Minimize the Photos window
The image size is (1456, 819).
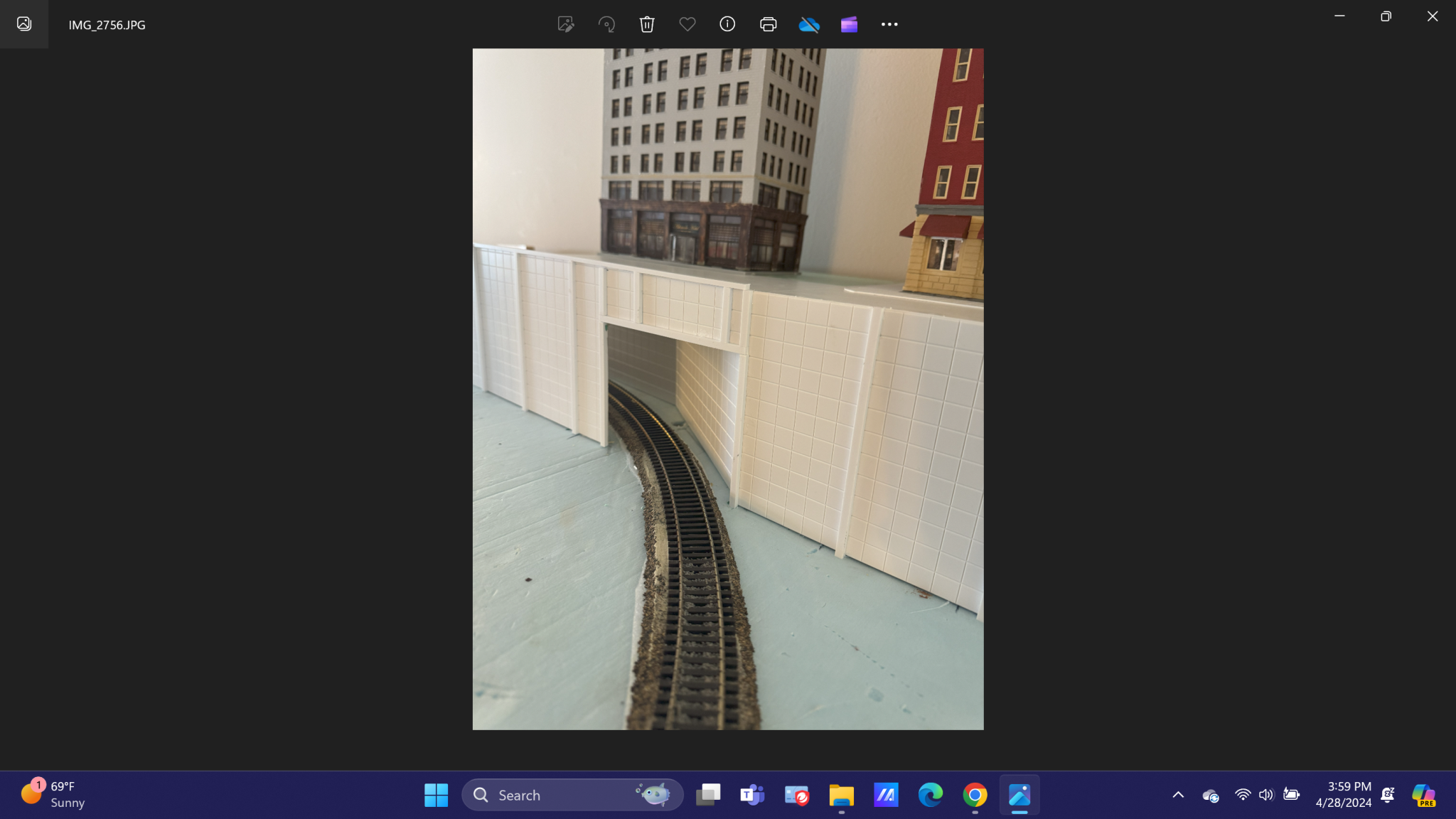pyautogui.click(x=1339, y=16)
